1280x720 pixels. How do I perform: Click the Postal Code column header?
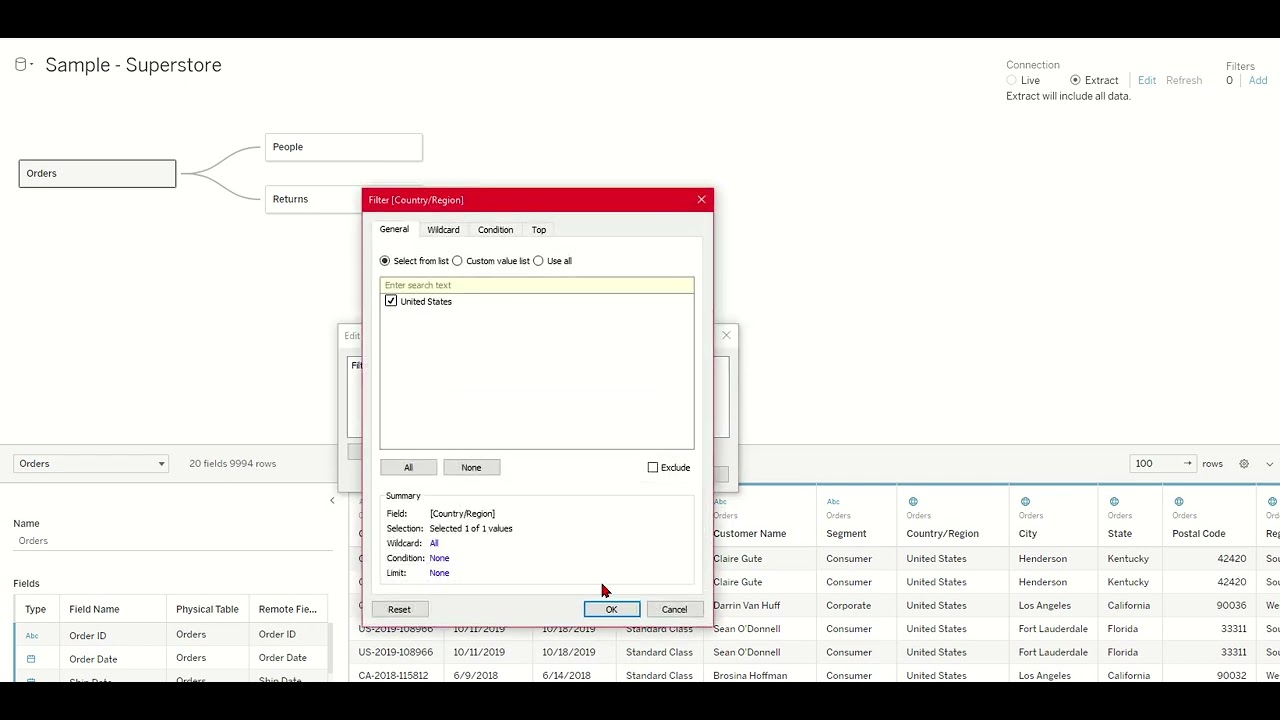[x=1199, y=534]
